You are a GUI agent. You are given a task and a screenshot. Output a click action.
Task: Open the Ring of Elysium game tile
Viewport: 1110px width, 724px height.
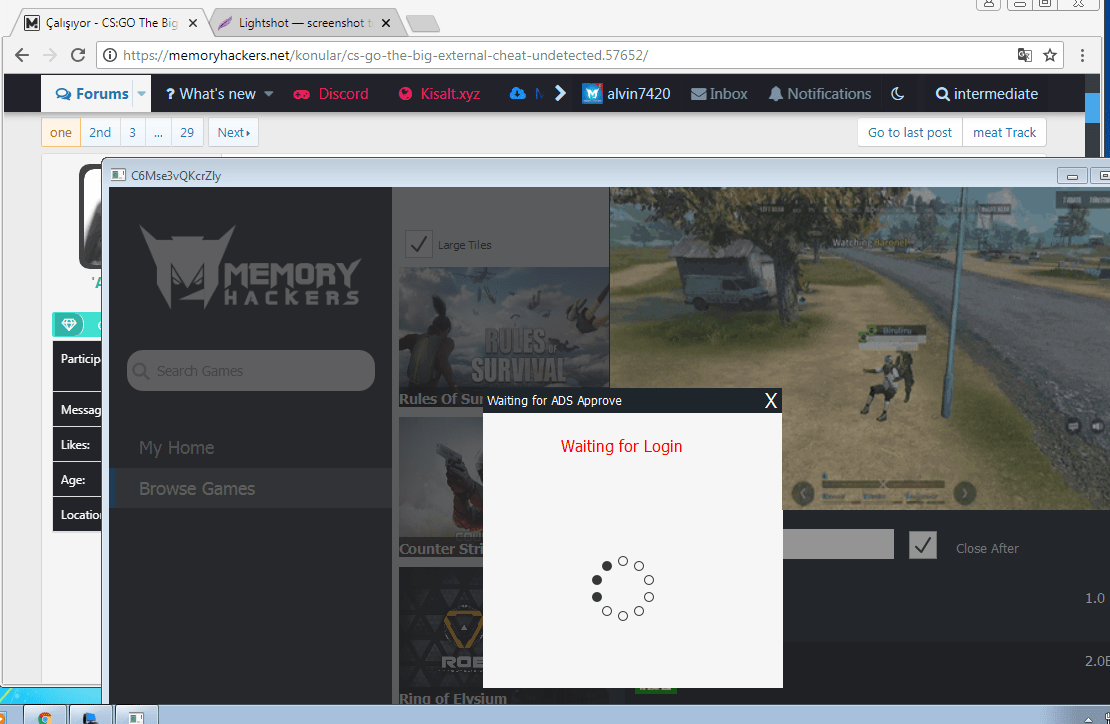coord(441,636)
